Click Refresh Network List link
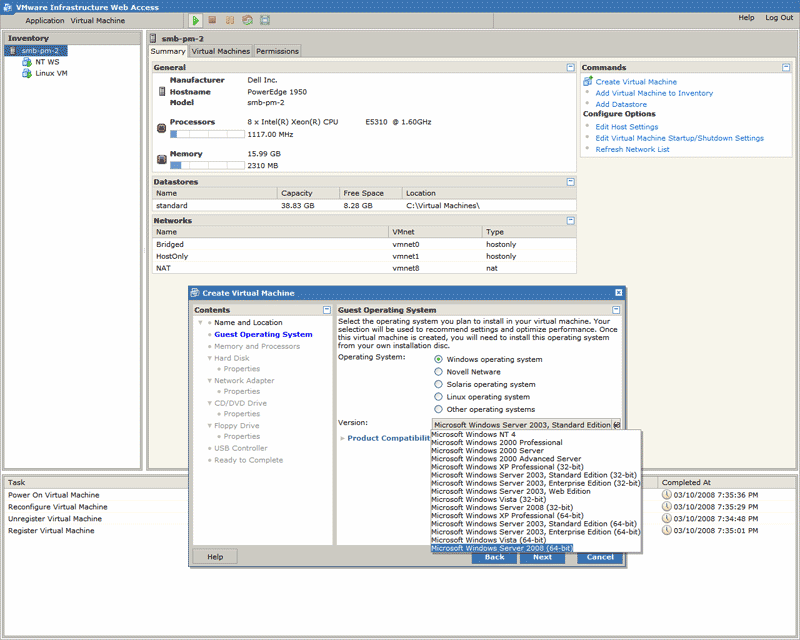Image resolution: width=800 pixels, height=640 pixels. tap(632, 149)
